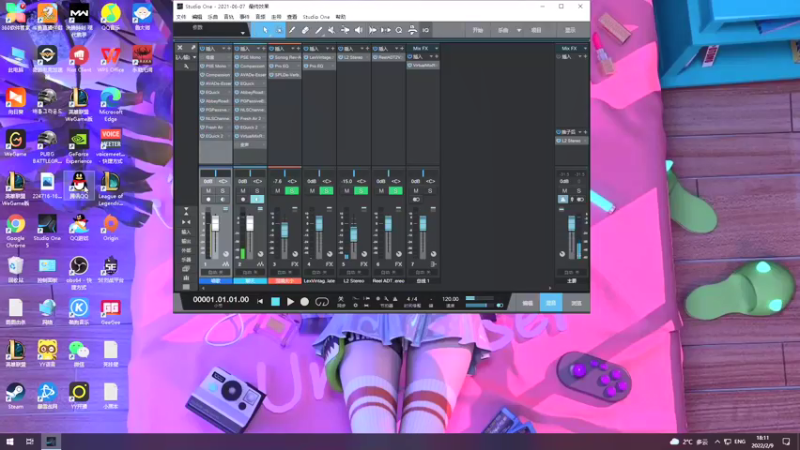Screen dimensions: 800x450
Task: Mute Reel ADT channel 6
Action: pyautogui.click(x=381, y=191)
